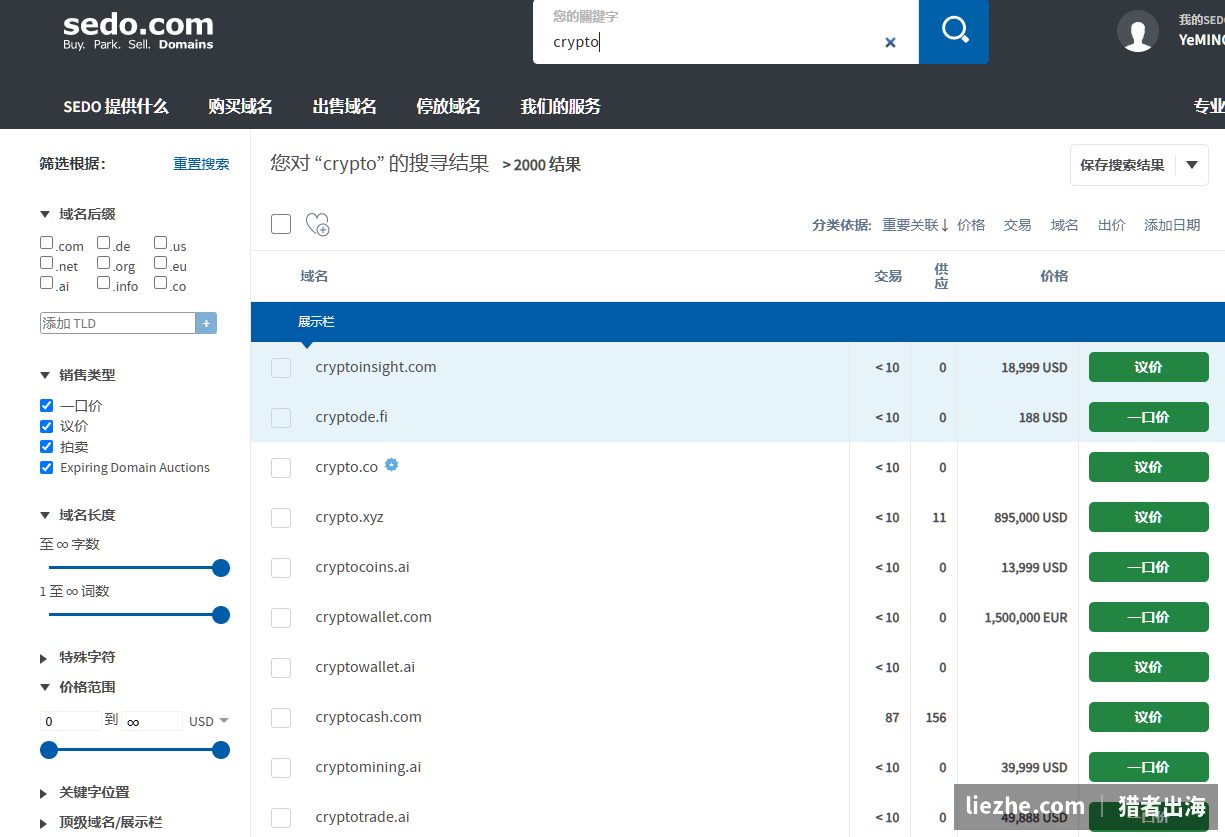Uncheck Expiring Domain Auctions filter
This screenshot has height=837, width=1225.
pos(46,467)
